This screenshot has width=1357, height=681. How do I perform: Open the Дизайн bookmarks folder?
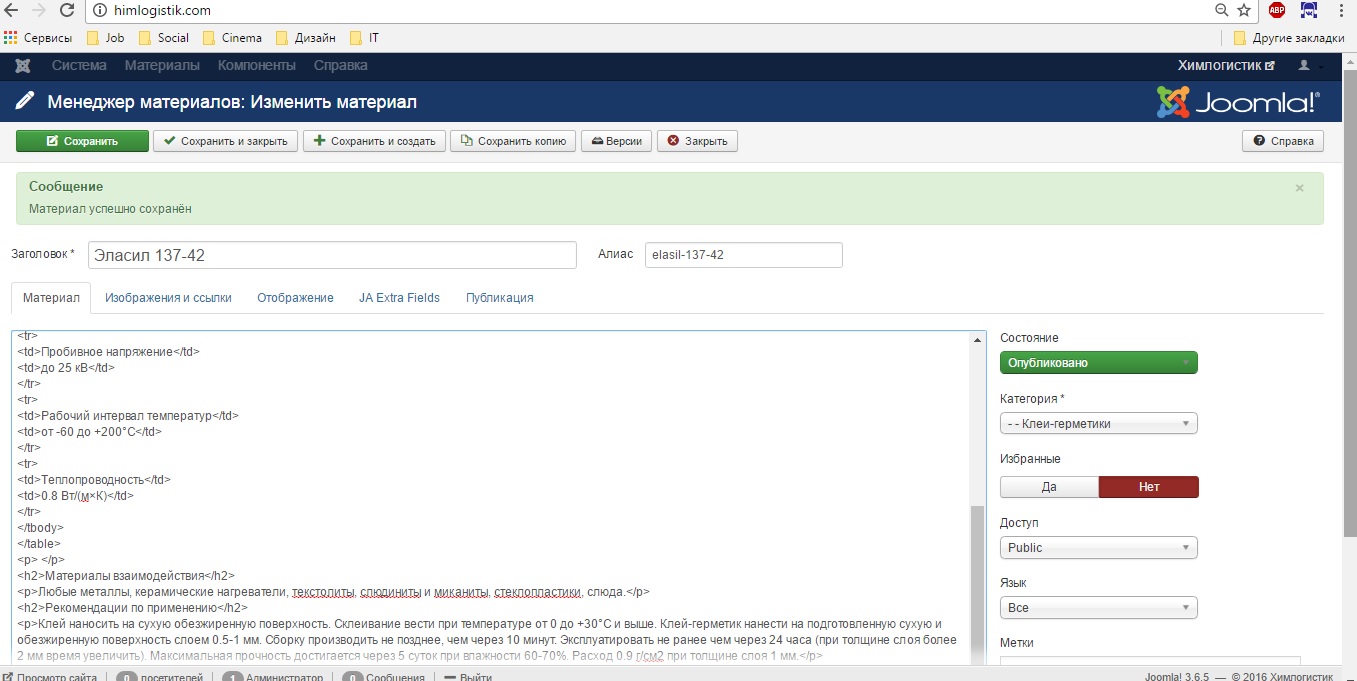(x=306, y=38)
